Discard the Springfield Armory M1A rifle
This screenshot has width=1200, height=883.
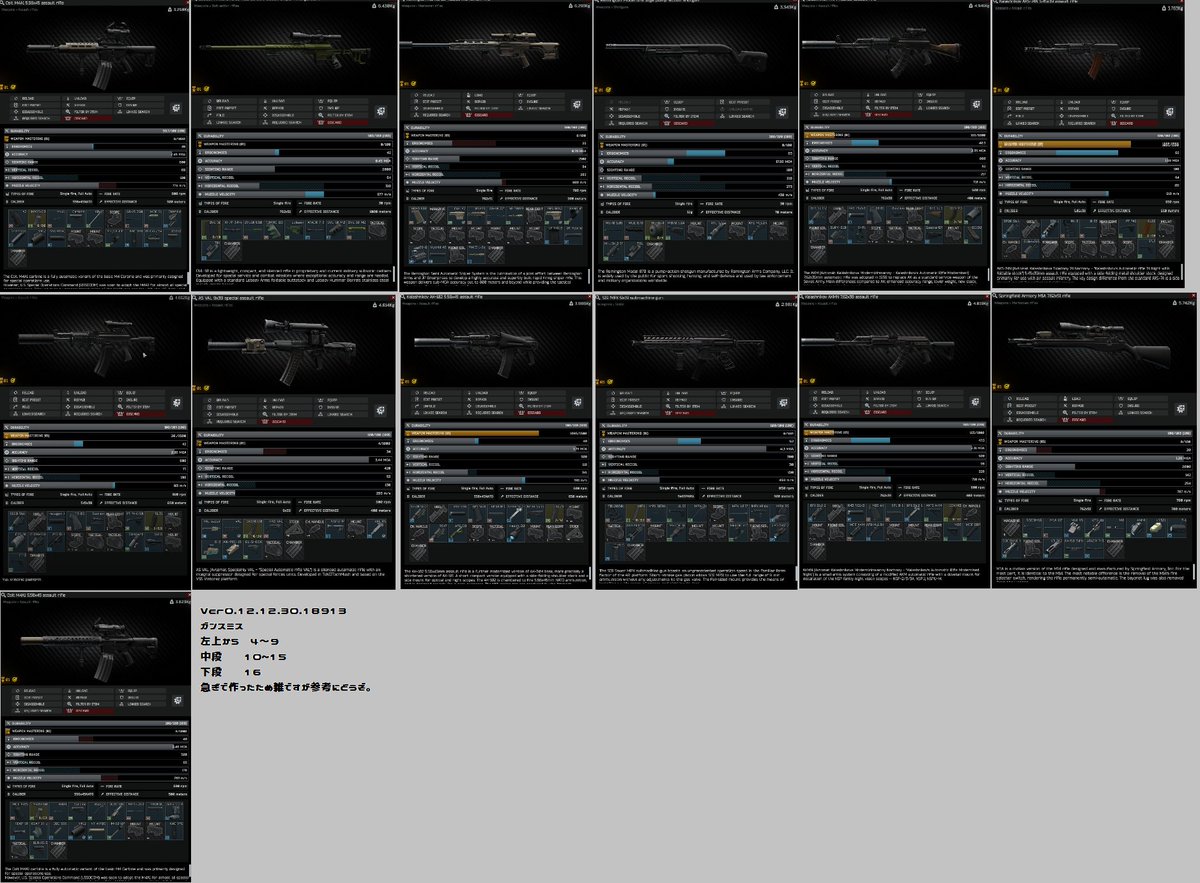[1086, 420]
